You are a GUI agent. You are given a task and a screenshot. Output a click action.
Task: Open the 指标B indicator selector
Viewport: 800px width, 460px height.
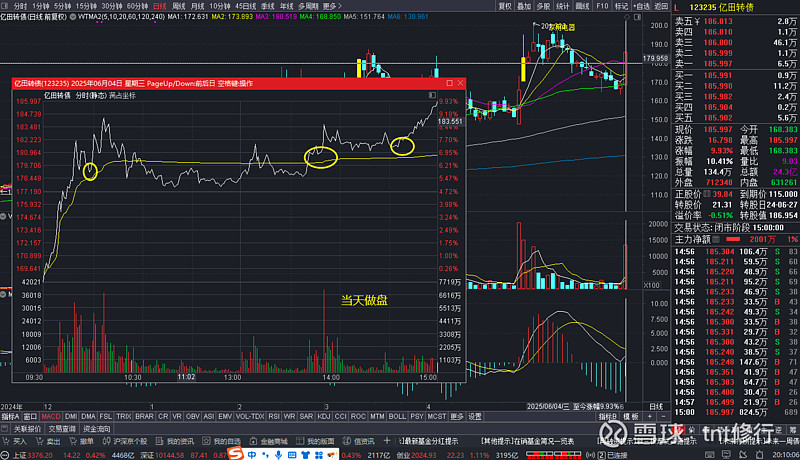click(608, 417)
